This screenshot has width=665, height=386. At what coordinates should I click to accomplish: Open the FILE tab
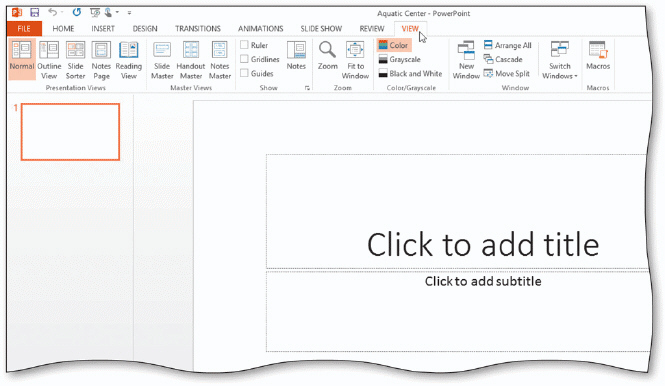[x=24, y=29]
